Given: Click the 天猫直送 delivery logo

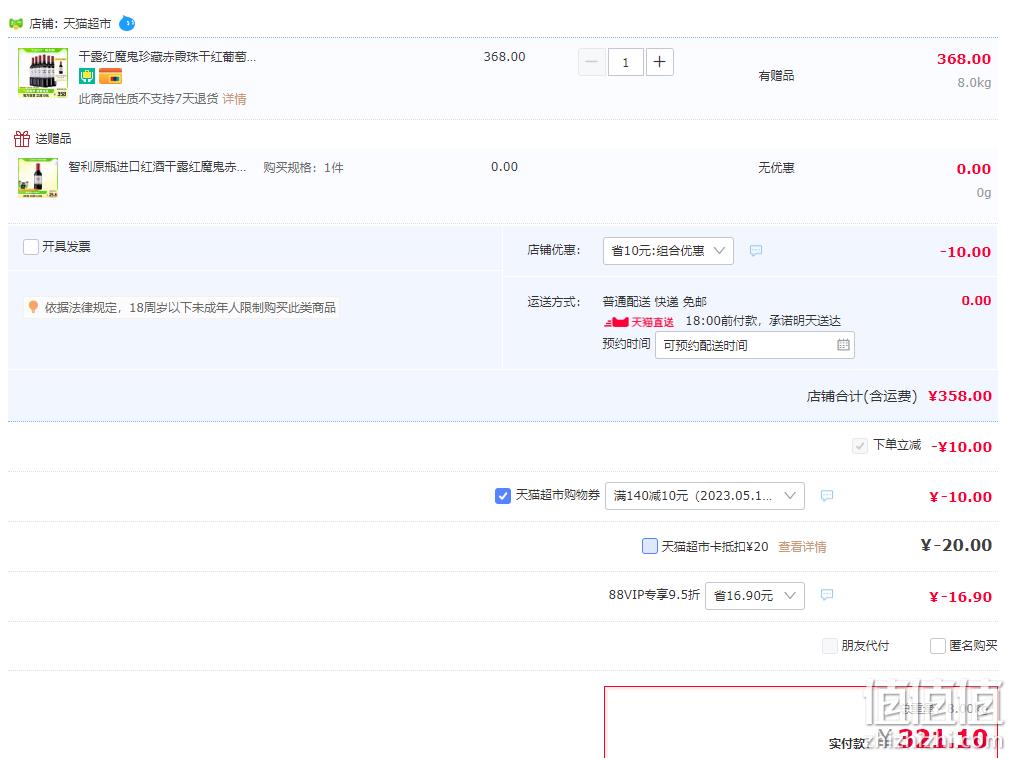Looking at the screenshot, I should (639, 322).
